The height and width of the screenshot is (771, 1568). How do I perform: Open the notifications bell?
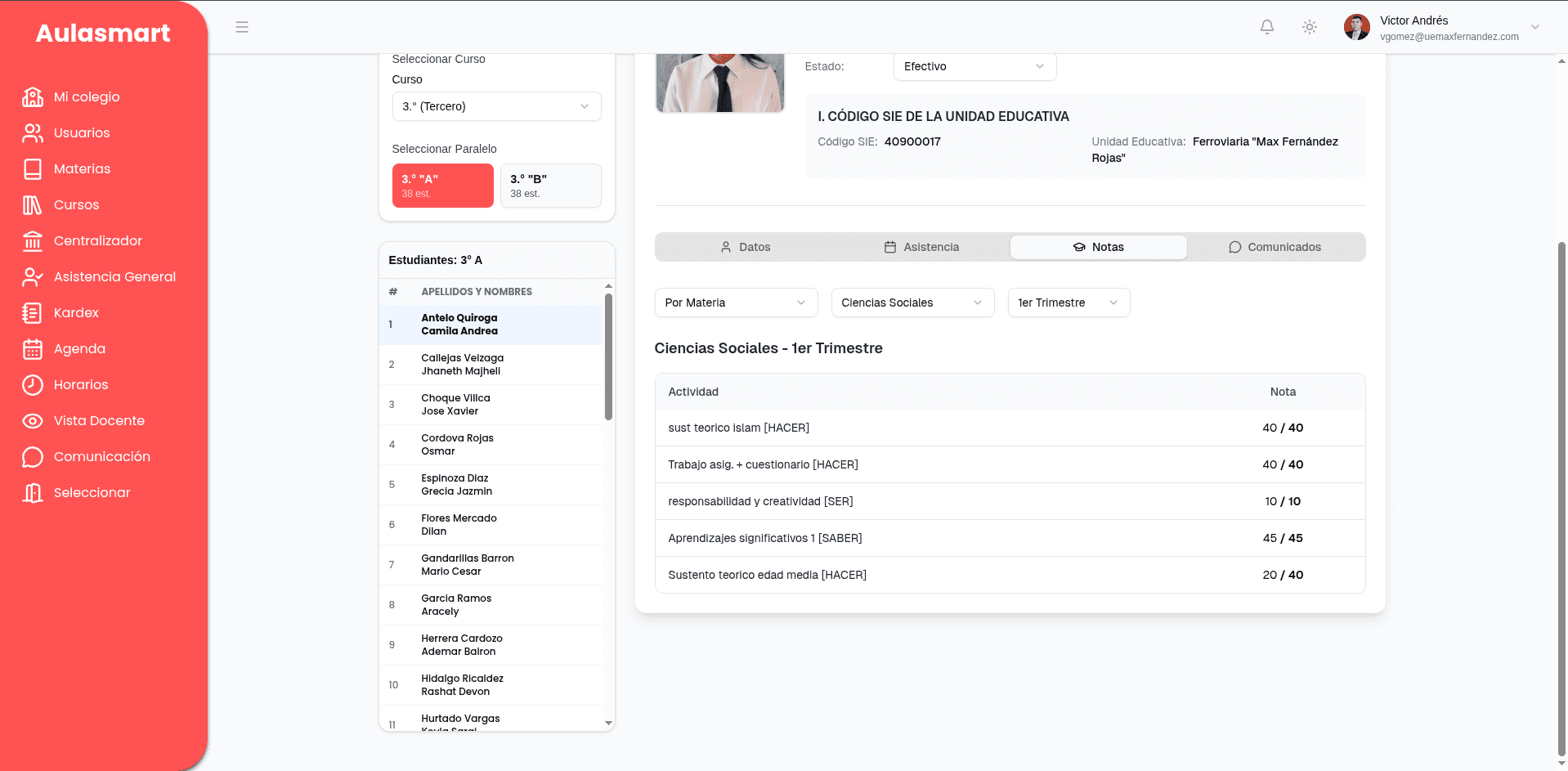(1267, 27)
